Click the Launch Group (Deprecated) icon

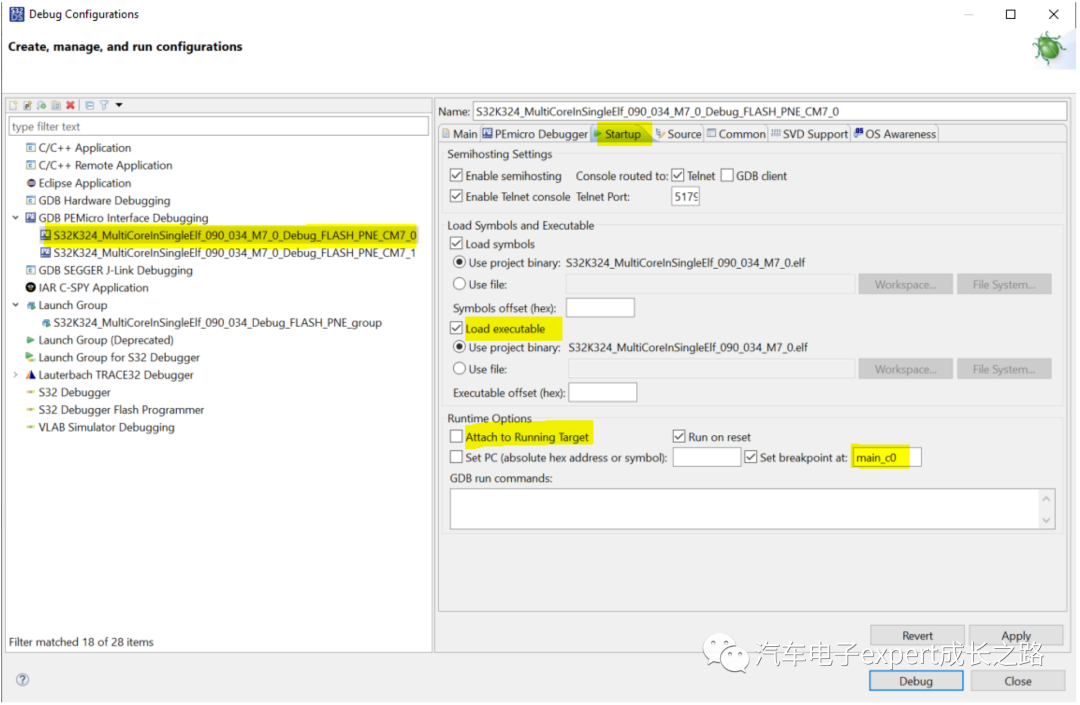[30, 340]
